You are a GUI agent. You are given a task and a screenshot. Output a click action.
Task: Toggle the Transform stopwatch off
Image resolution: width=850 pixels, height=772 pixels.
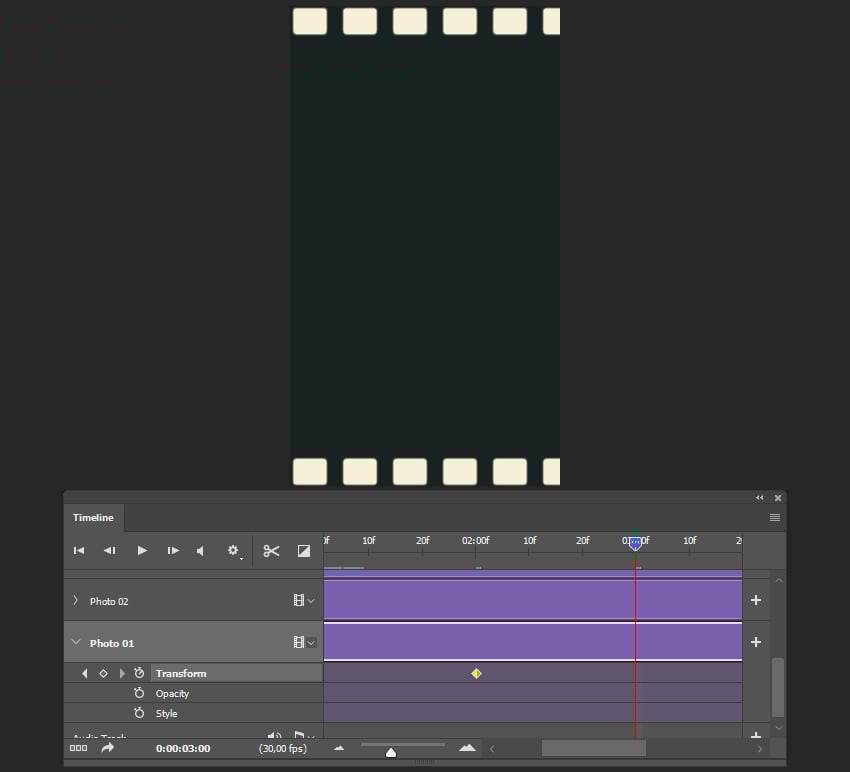pyautogui.click(x=137, y=673)
